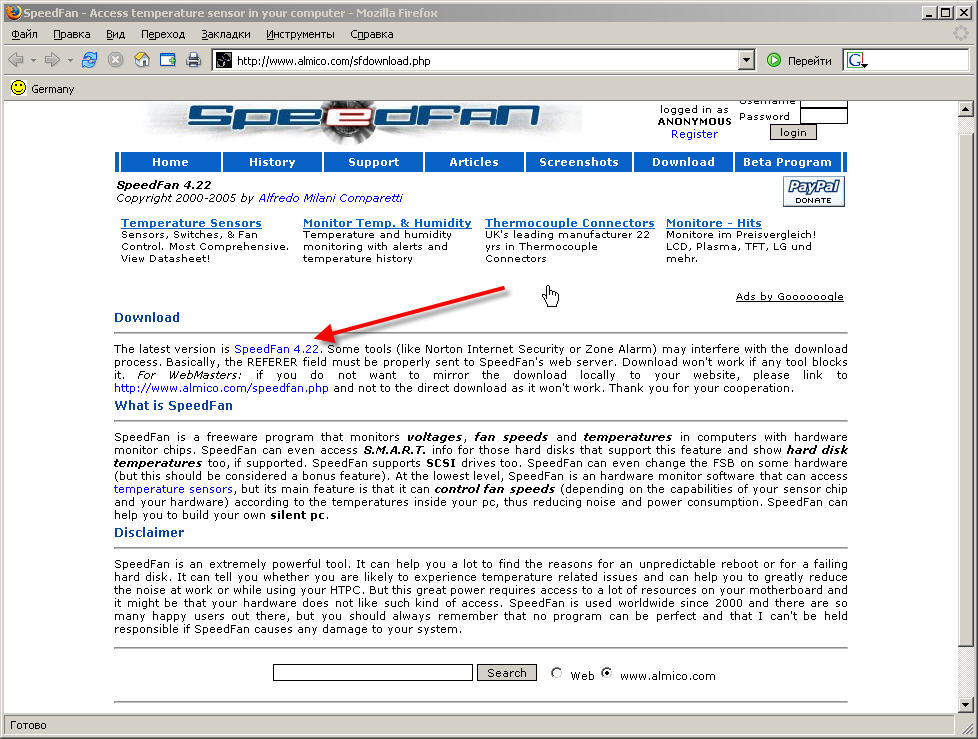Click the vertical scrollbar up arrow
This screenshot has height=739, width=978.
click(966, 109)
